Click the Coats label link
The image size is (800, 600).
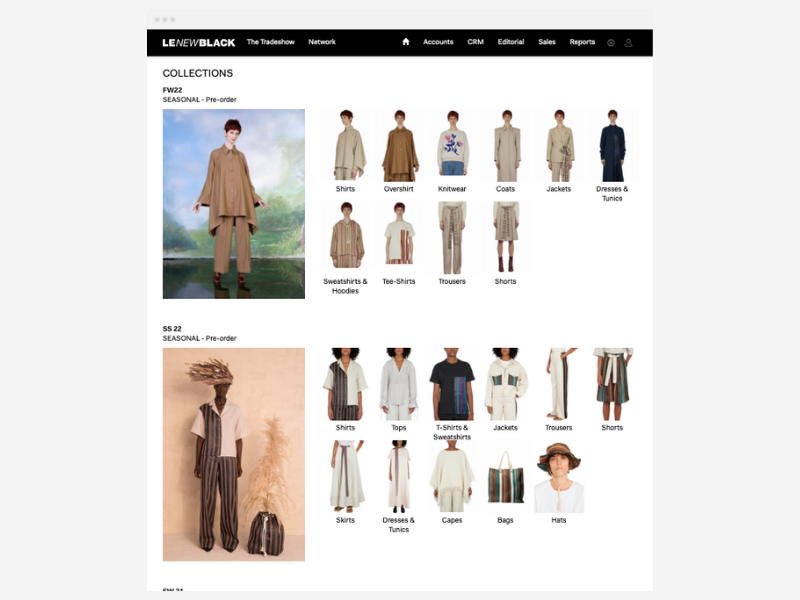[505, 189]
